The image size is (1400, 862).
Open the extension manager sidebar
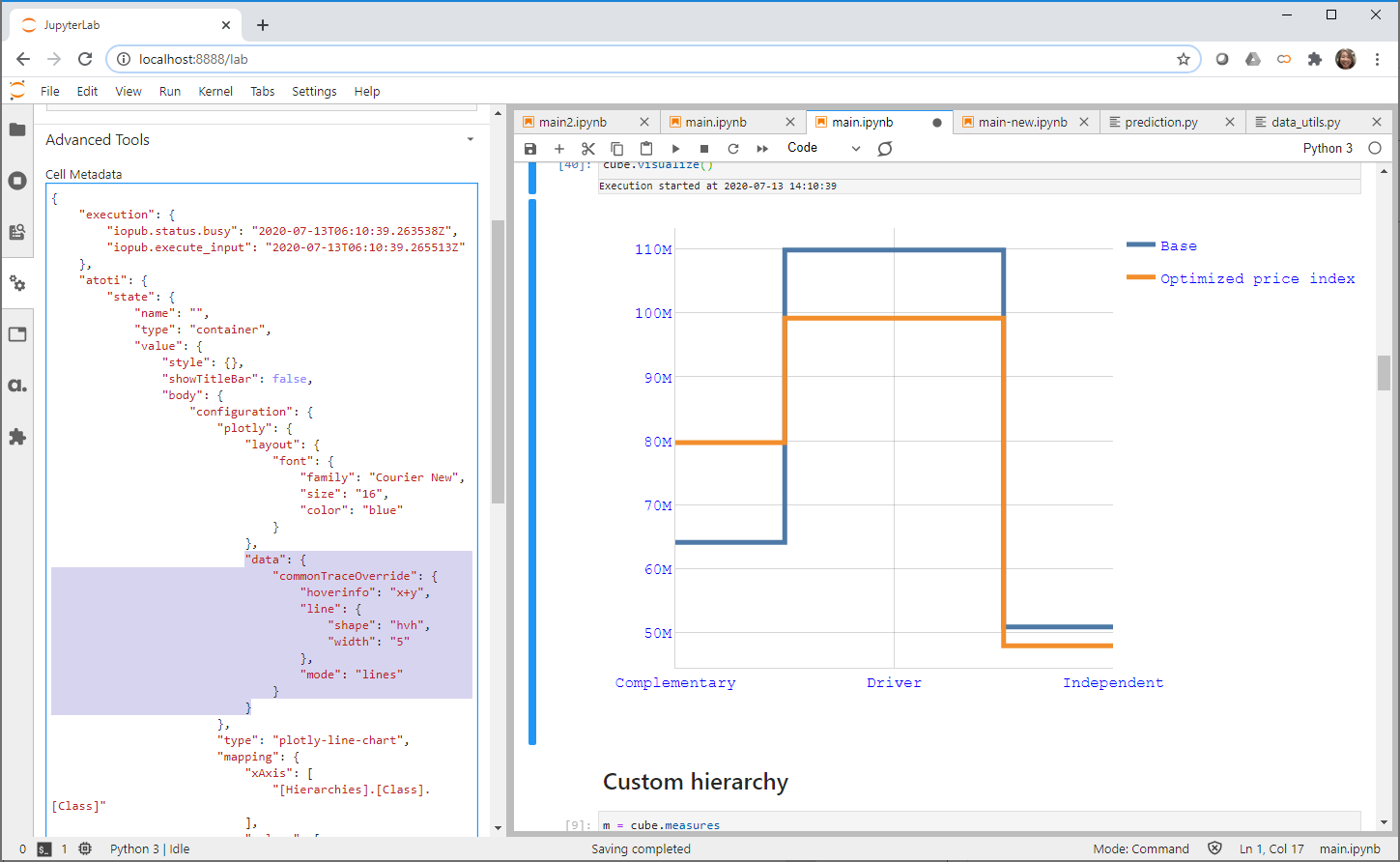click(x=17, y=437)
